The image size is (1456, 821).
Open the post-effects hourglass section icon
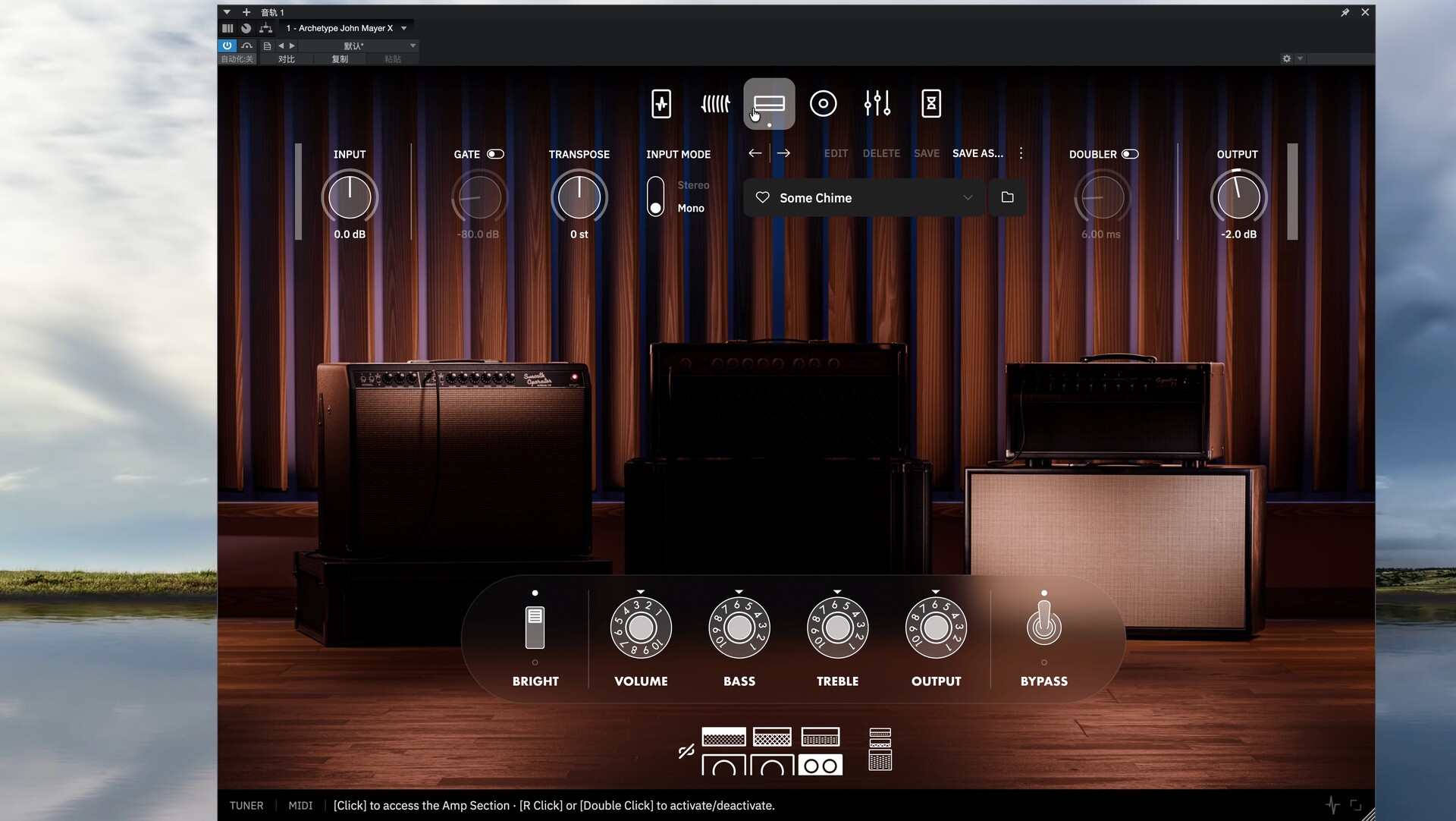pyautogui.click(x=931, y=104)
